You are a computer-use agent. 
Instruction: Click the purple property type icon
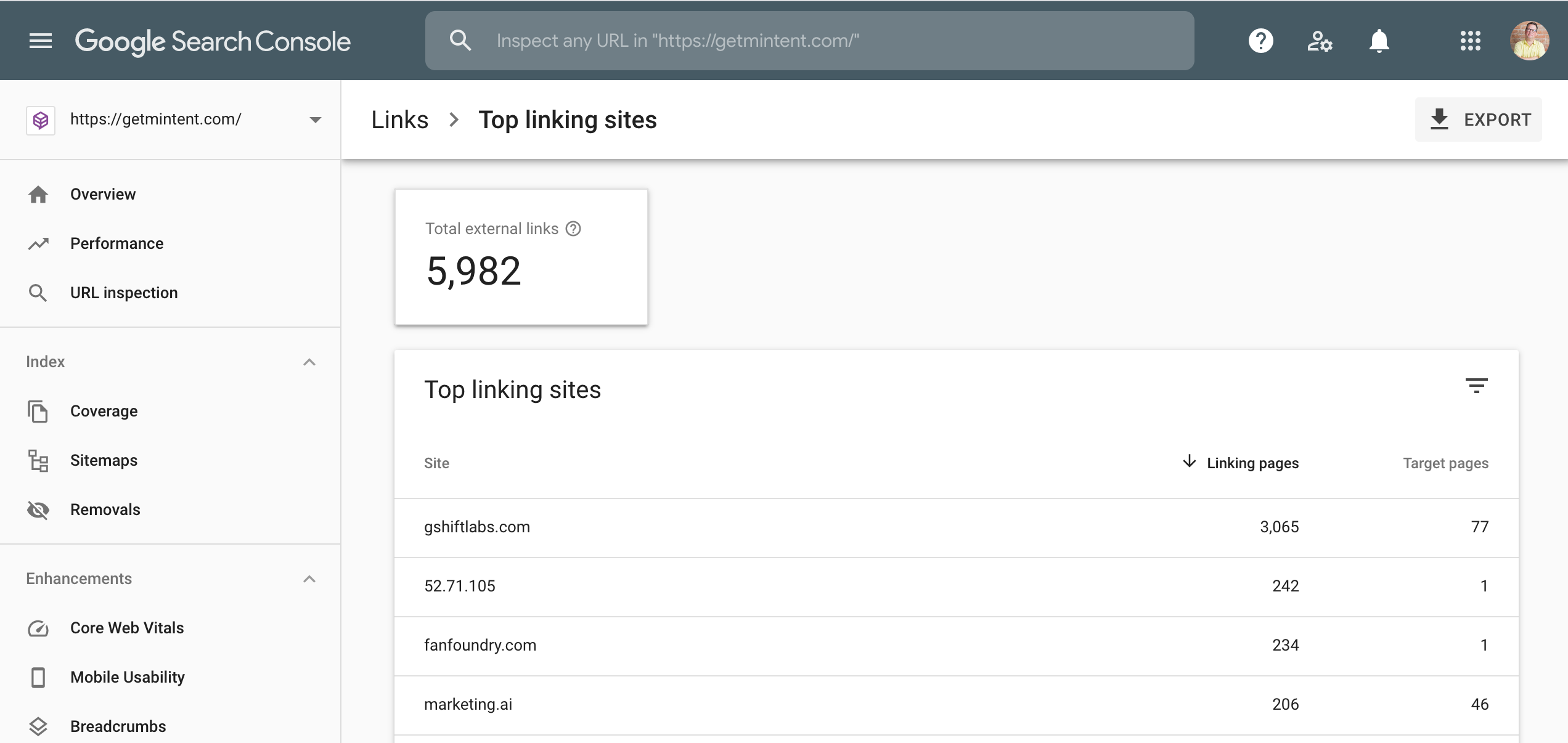(x=41, y=119)
